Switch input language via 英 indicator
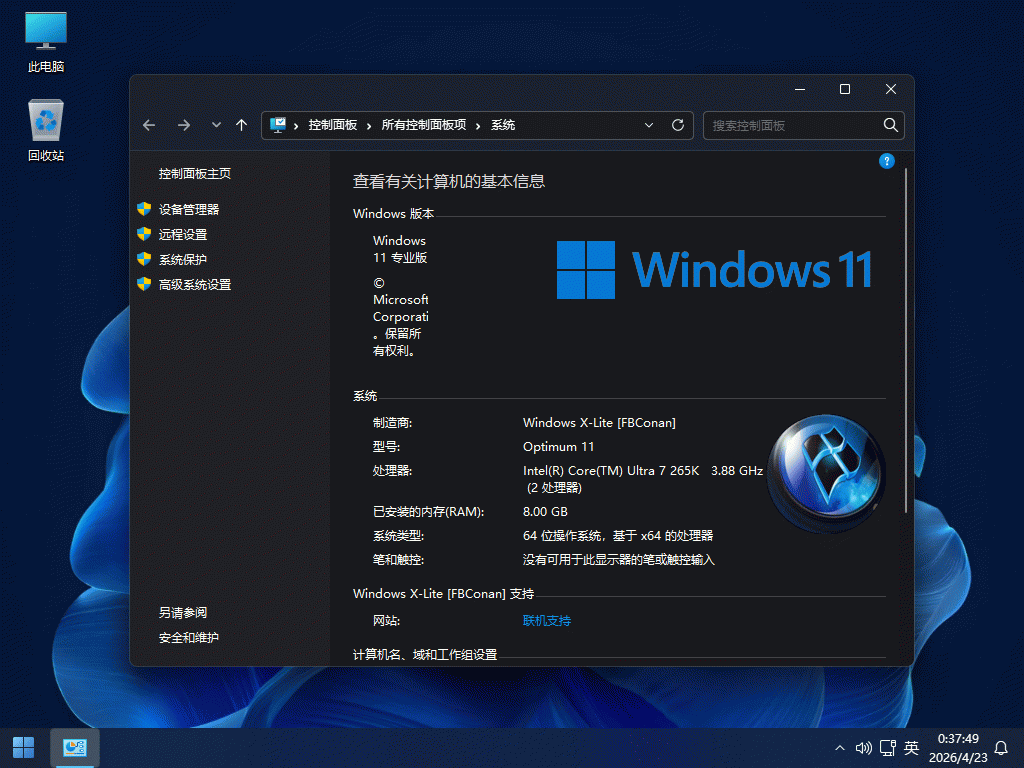The image size is (1024, 768). (912, 748)
